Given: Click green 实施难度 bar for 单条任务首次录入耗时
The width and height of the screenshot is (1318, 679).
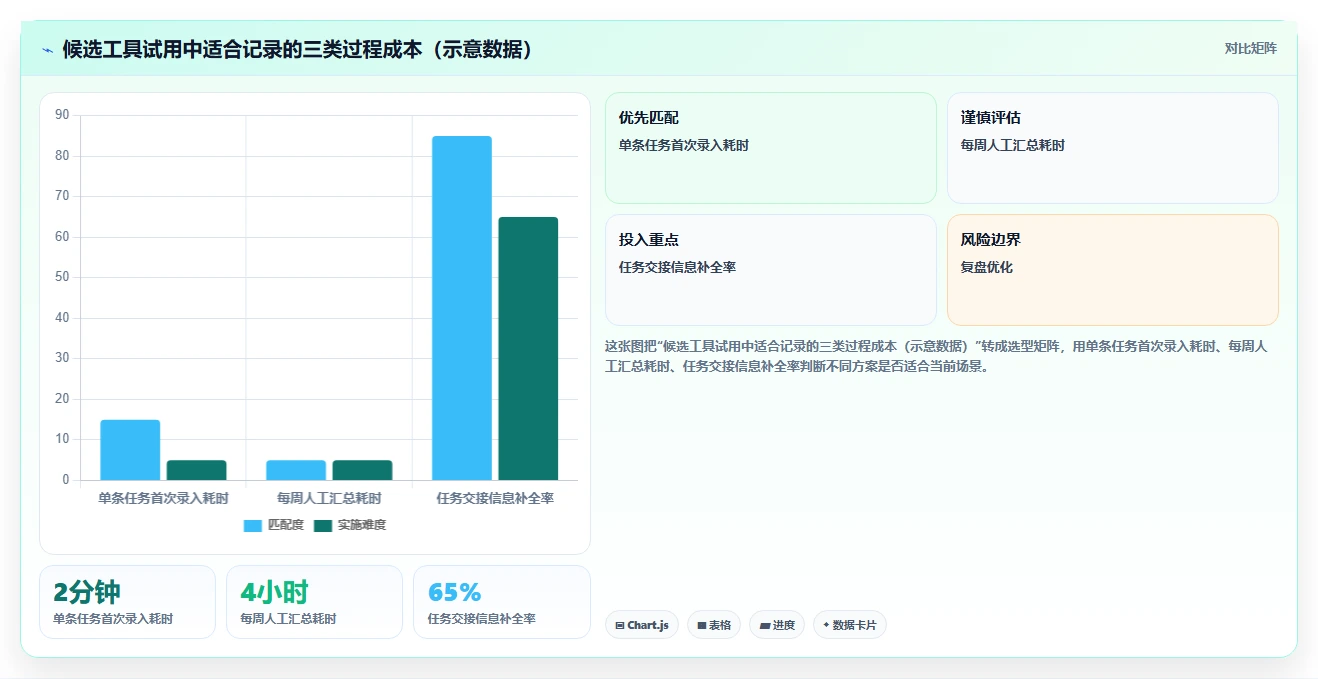Looking at the screenshot, I should click(196, 470).
